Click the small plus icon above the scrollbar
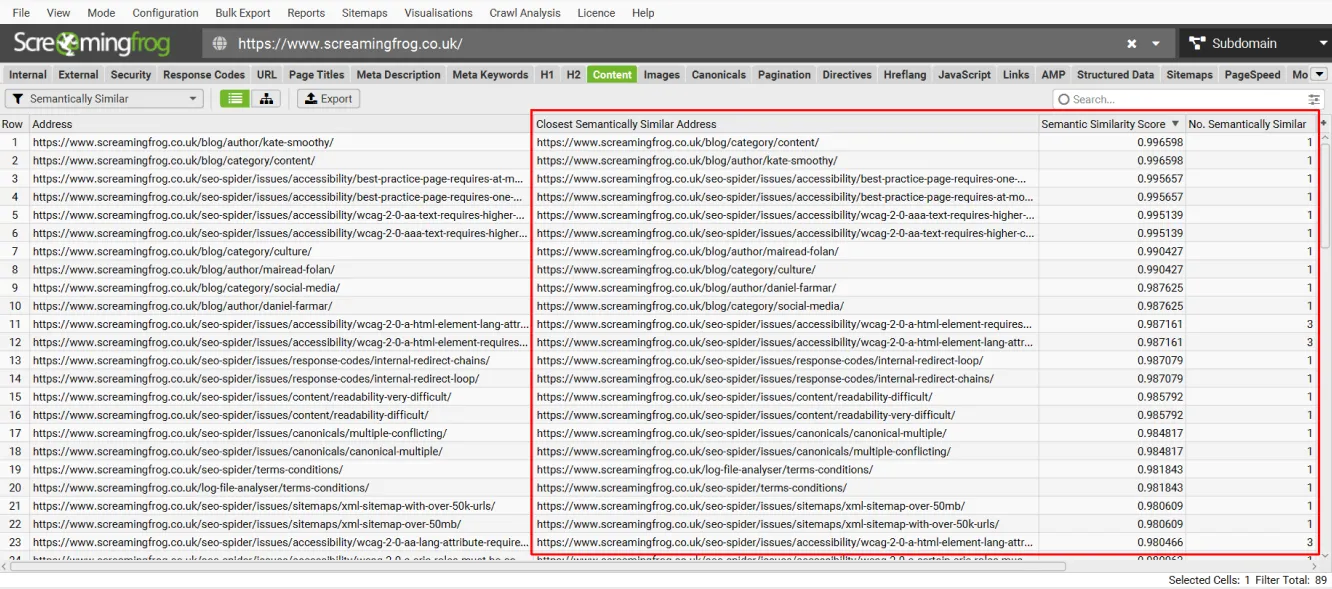Viewport: 1332px width, 589px height. pos(1324,124)
